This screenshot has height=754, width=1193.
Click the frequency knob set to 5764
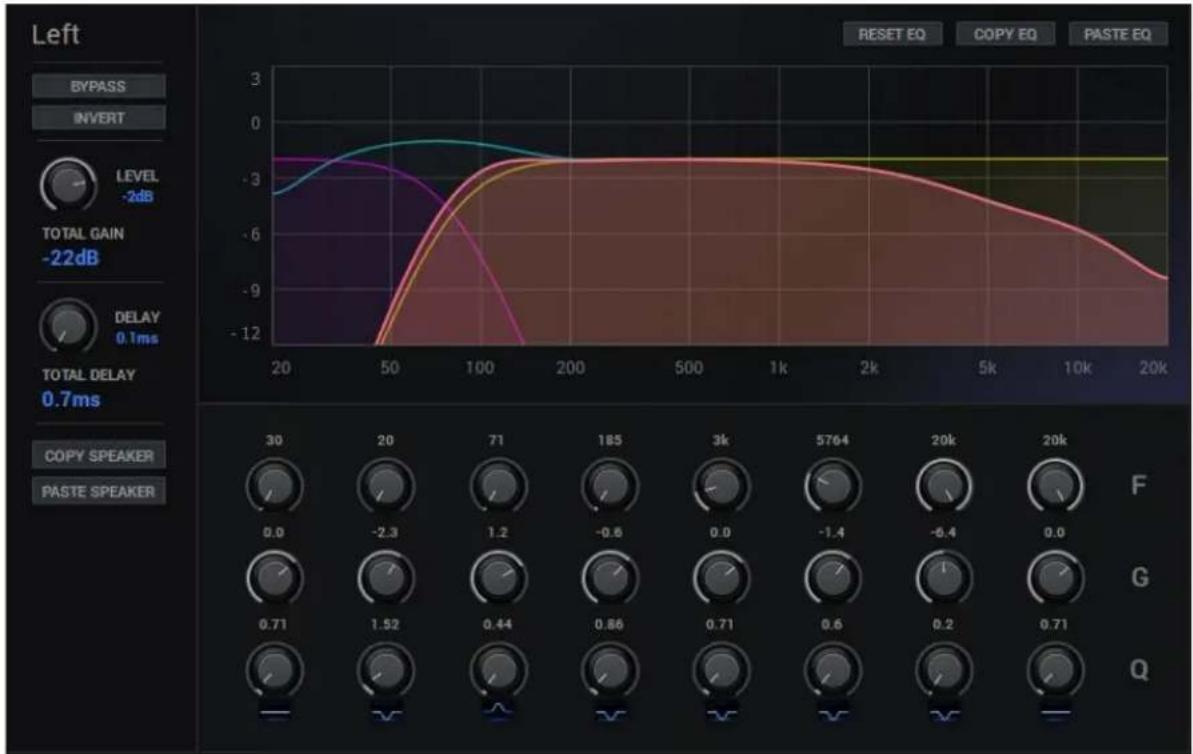(832, 485)
